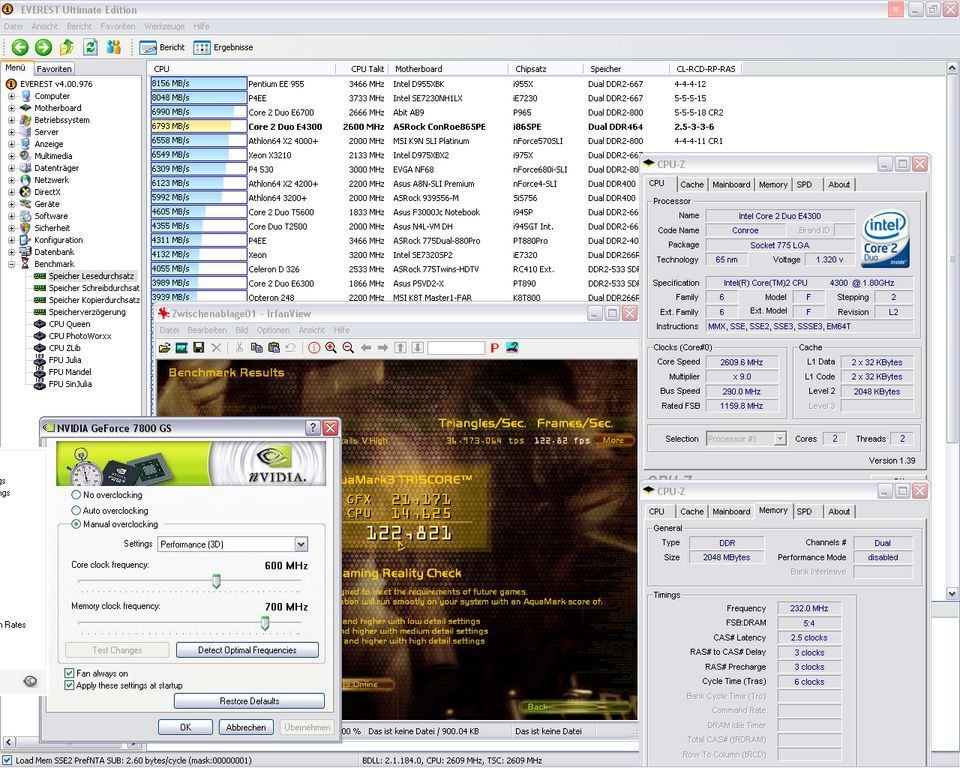The width and height of the screenshot is (960, 768).
Task: Go to next image arrow in IrfanView
Action: (383, 348)
